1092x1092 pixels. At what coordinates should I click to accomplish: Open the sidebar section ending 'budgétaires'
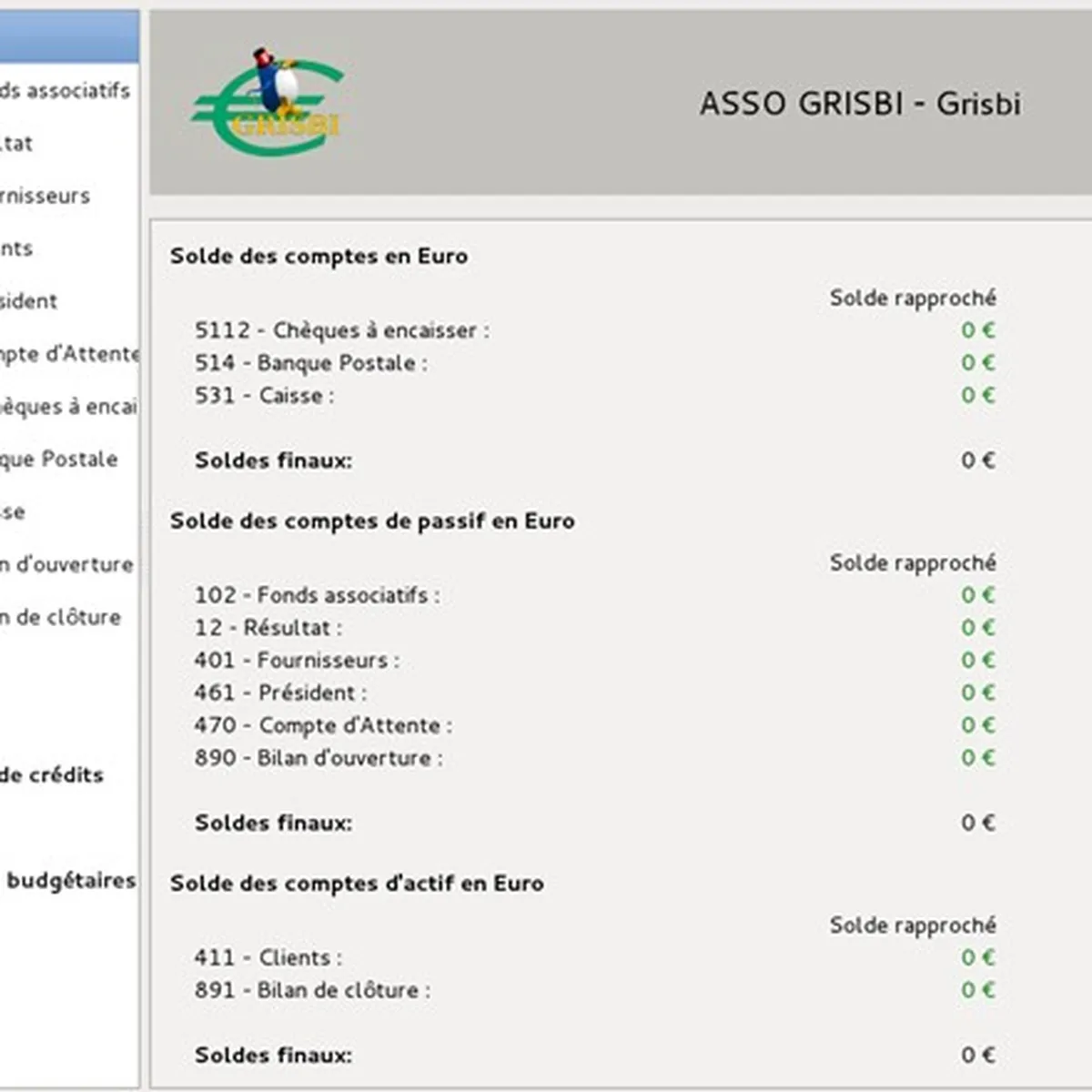tap(69, 881)
